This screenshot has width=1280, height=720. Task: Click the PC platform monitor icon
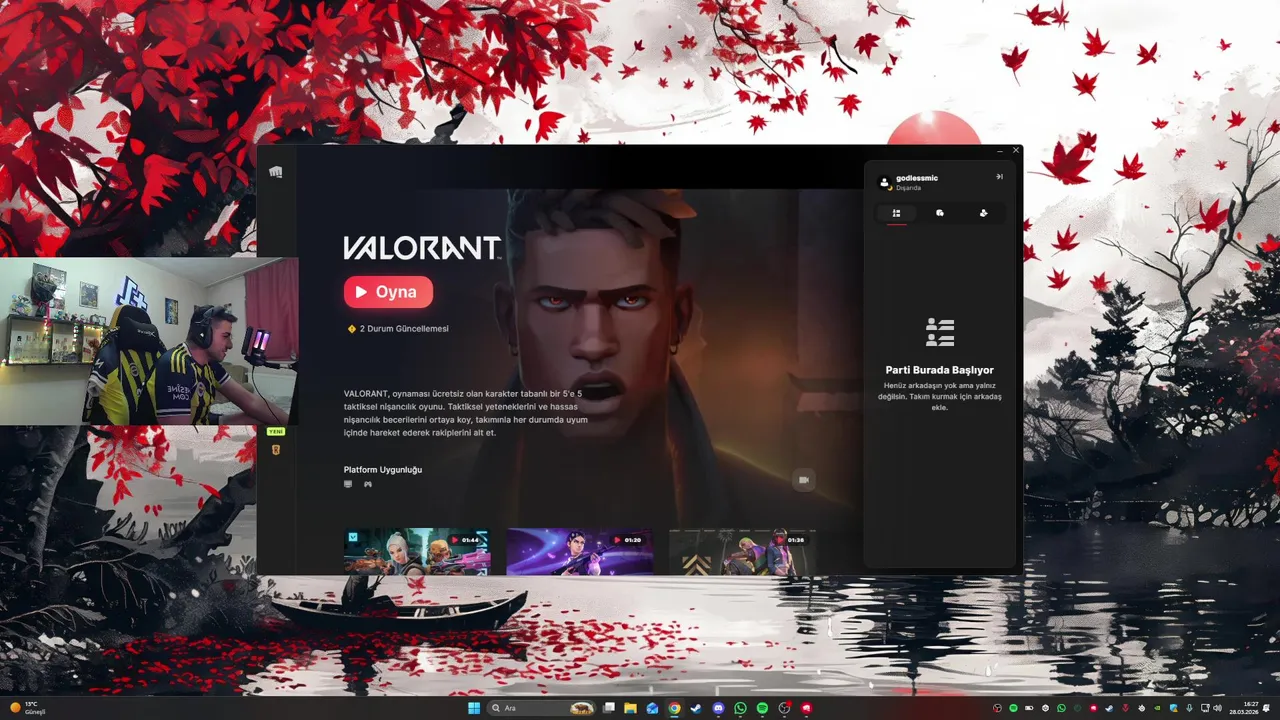[348, 484]
